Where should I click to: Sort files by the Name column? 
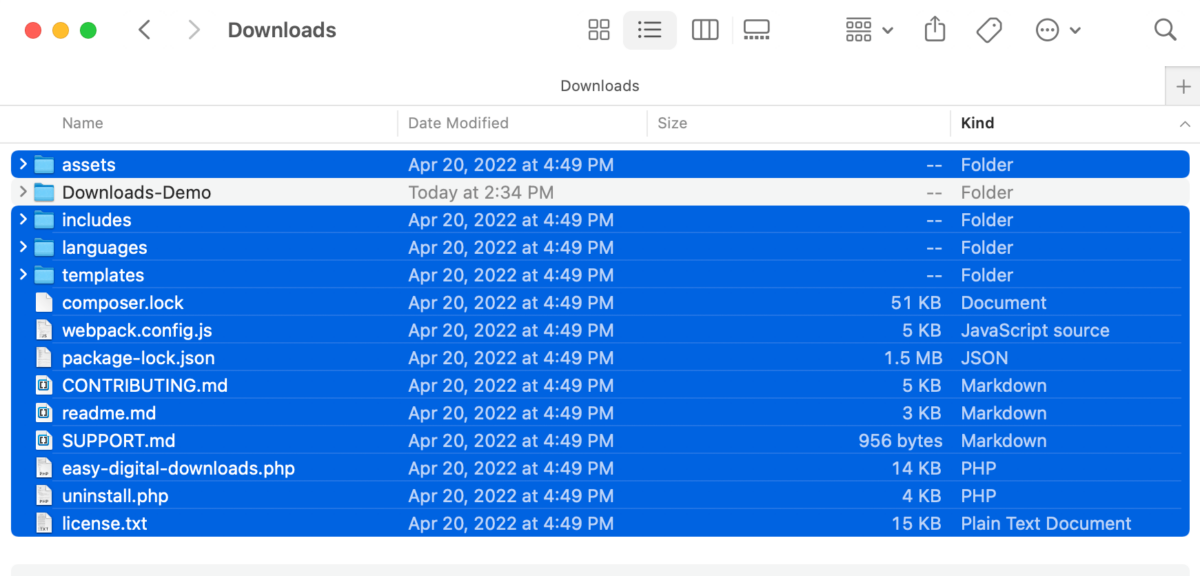pyautogui.click(x=82, y=123)
